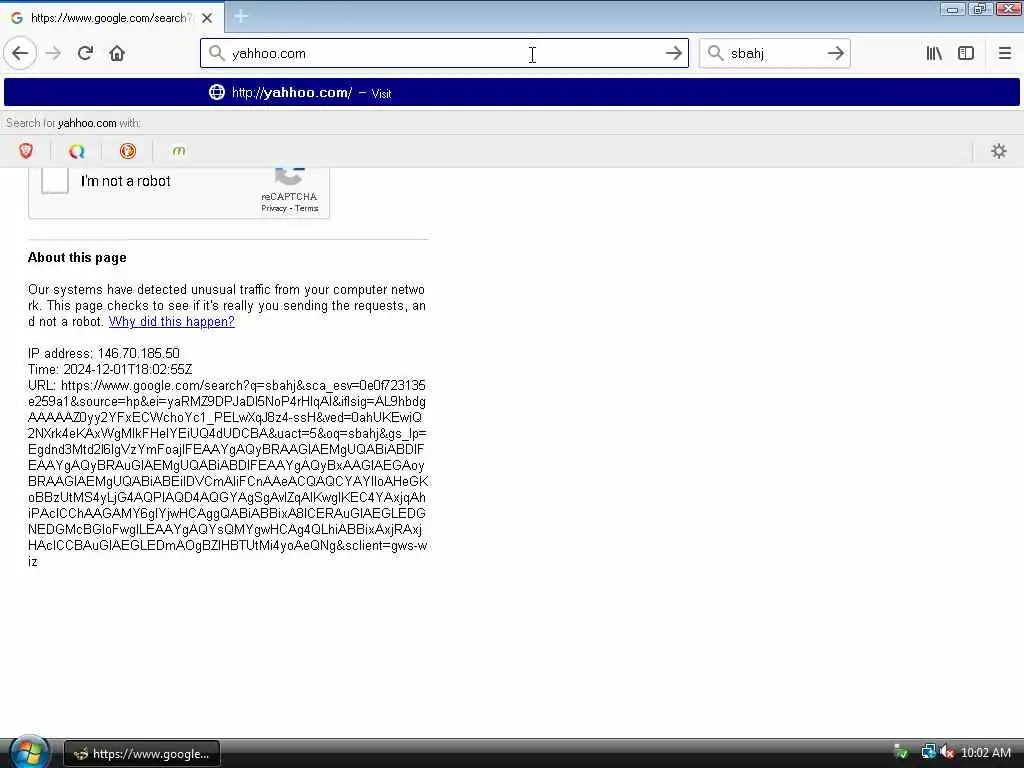
Task: Click the network tray icon
Action: click(x=928, y=752)
